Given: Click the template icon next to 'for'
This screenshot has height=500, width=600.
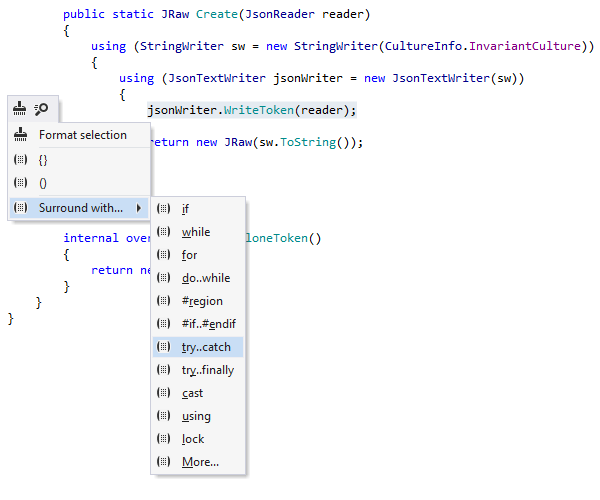Looking at the screenshot, I should tap(164, 255).
